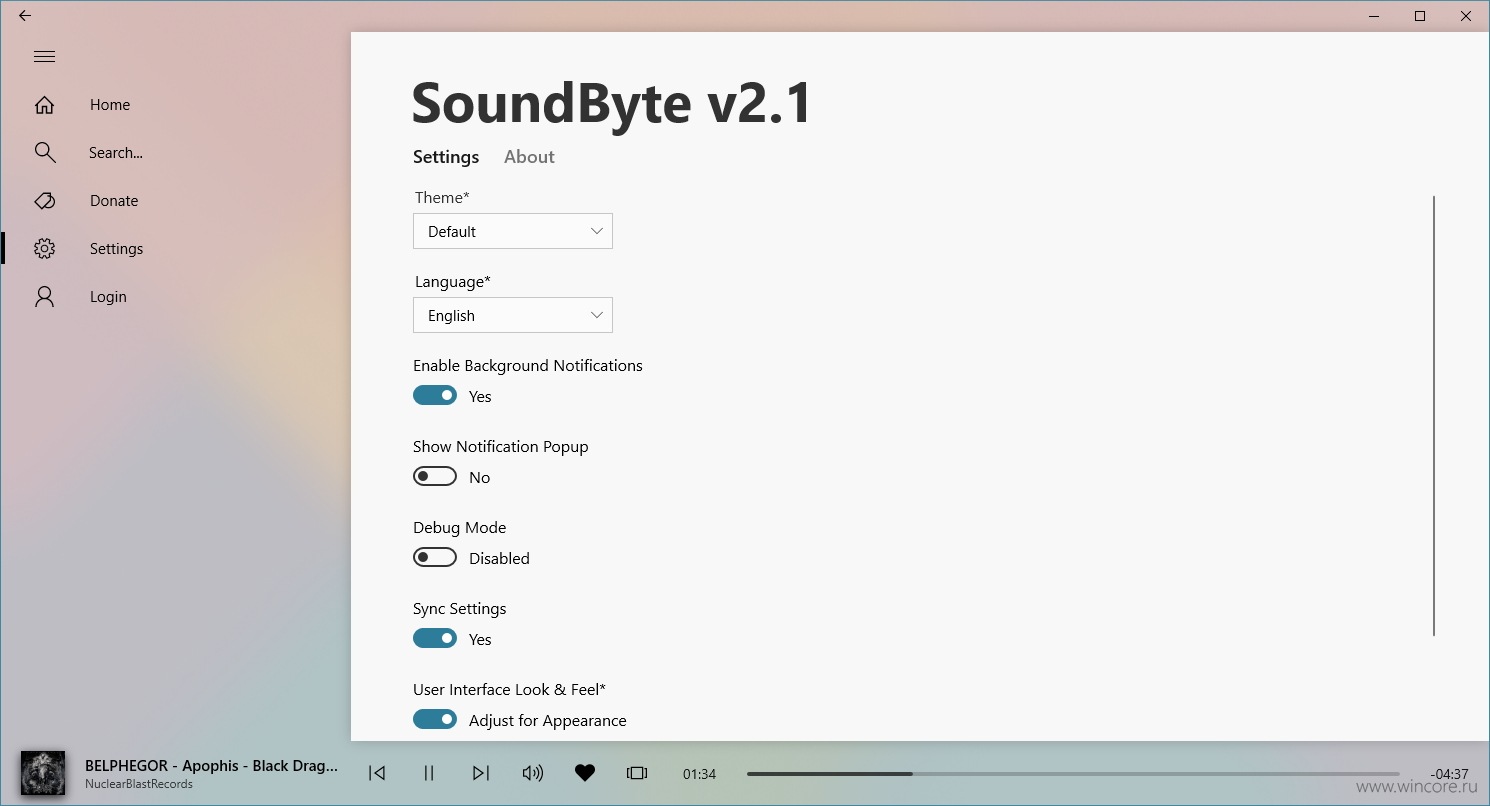This screenshot has width=1490, height=806.
Task: Click the Home house icon
Action: (44, 105)
